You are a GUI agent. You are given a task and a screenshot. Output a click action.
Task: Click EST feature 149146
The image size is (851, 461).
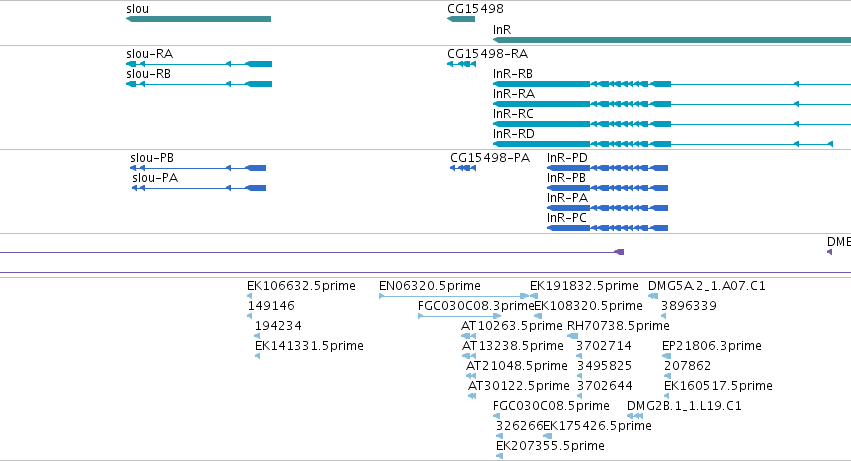pyautogui.click(x=250, y=316)
